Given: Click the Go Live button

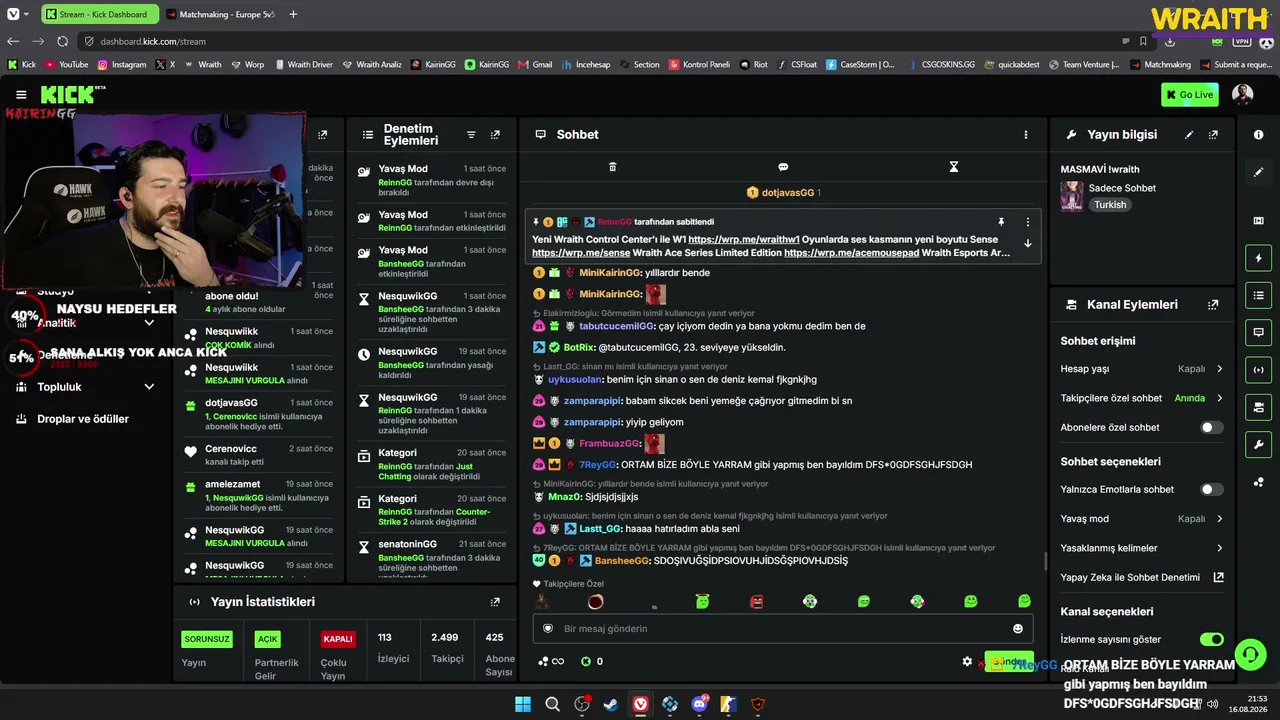Looking at the screenshot, I should point(1190,95).
